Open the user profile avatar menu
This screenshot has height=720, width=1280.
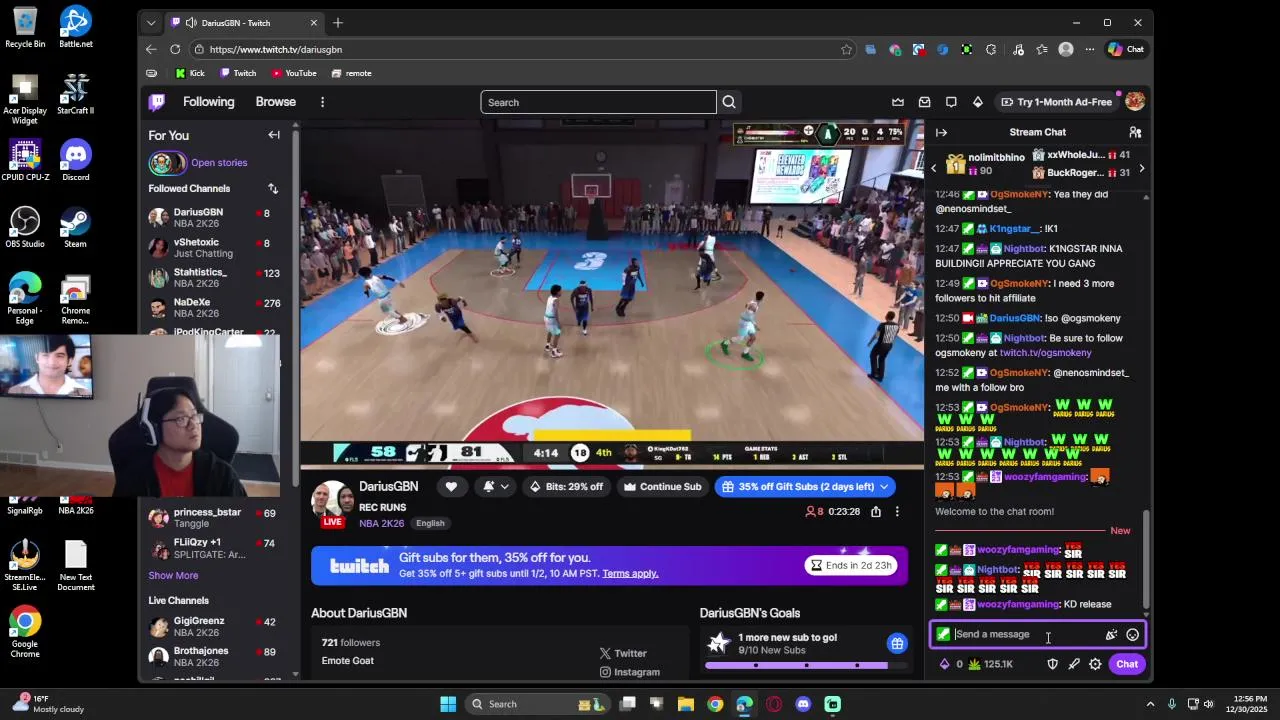pos(1135,102)
